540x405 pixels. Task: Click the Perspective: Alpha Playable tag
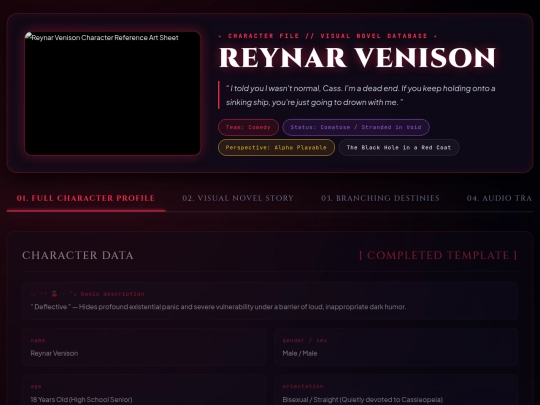click(276, 147)
